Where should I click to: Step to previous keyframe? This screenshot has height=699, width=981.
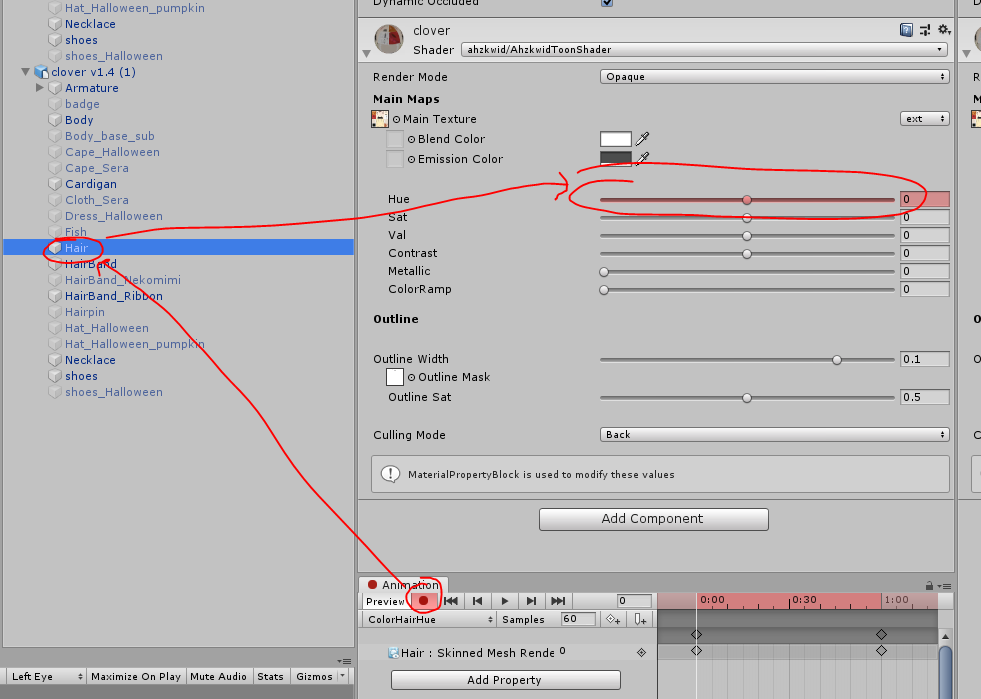477,601
